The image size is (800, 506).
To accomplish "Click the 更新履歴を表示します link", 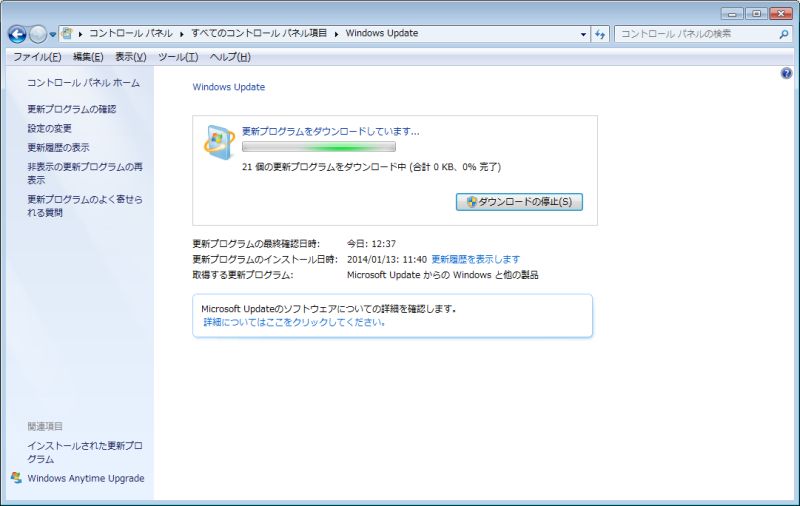I will point(476,260).
